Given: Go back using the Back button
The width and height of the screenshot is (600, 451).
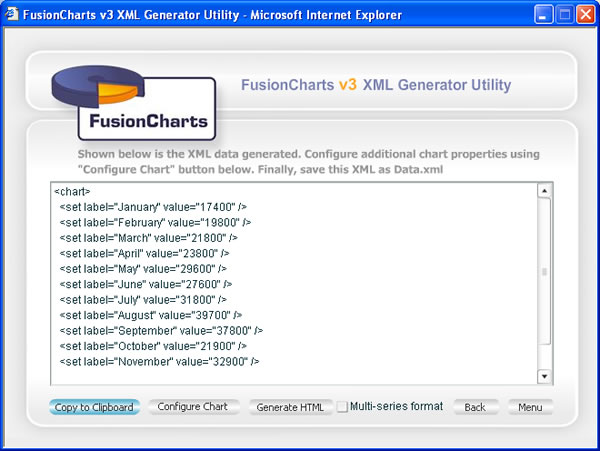Looking at the screenshot, I should click(475, 408).
